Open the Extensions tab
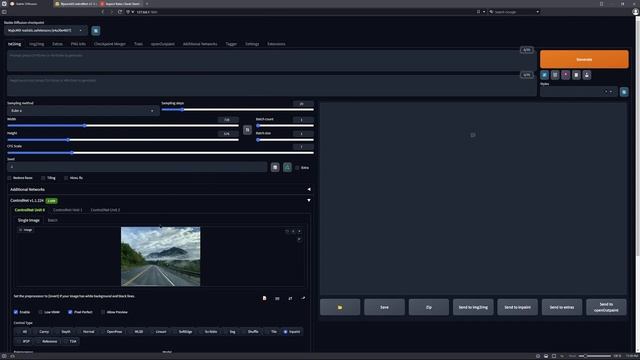640x360 pixels. point(276,44)
